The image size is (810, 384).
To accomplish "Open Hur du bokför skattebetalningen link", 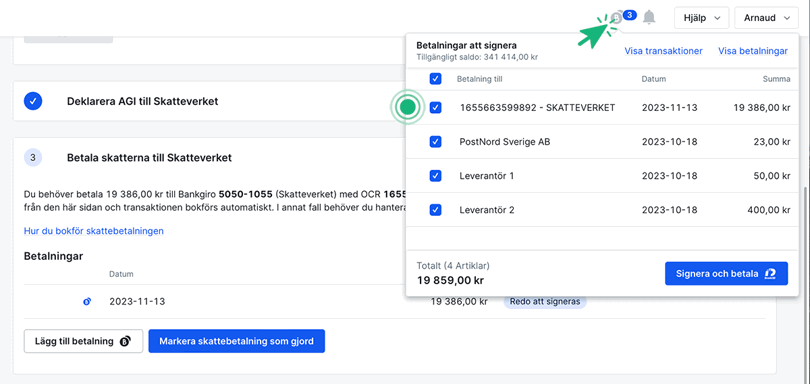I will tap(94, 231).
